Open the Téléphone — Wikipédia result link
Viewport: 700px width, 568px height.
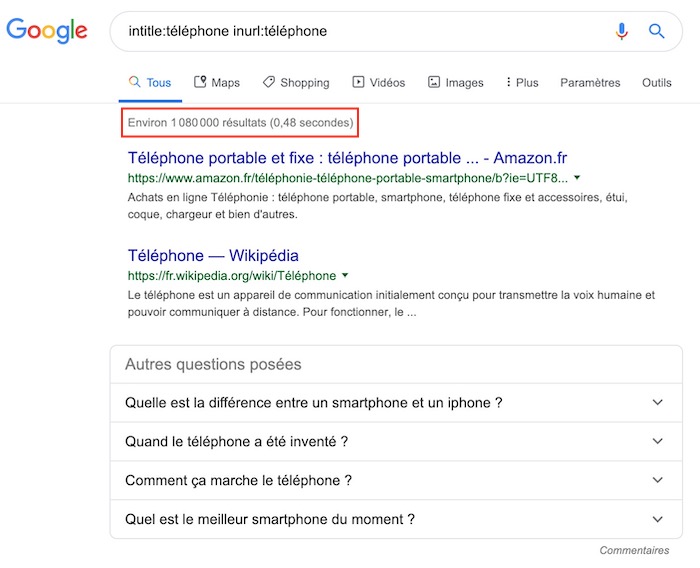tap(213, 255)
